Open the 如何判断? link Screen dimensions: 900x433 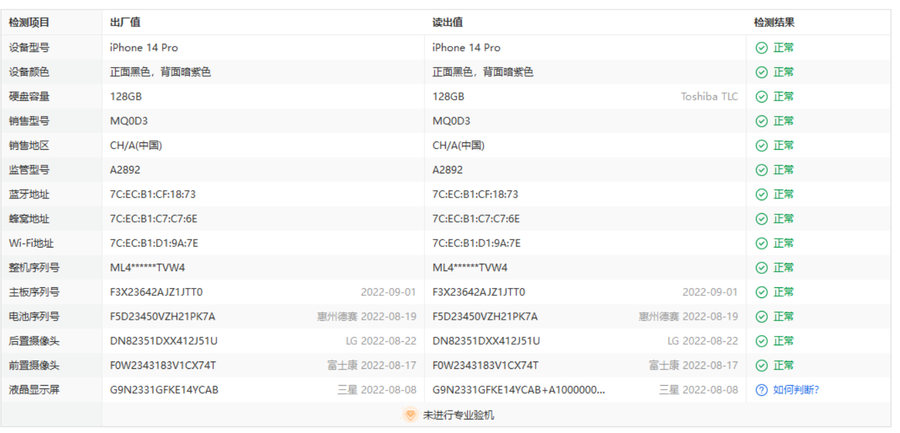[796, 390]
